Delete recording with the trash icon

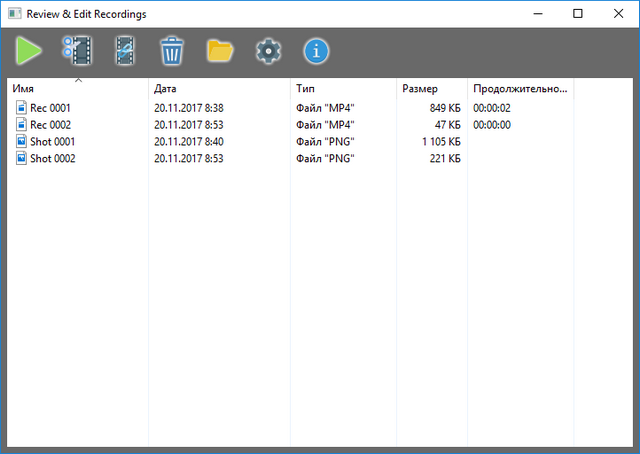172,50
